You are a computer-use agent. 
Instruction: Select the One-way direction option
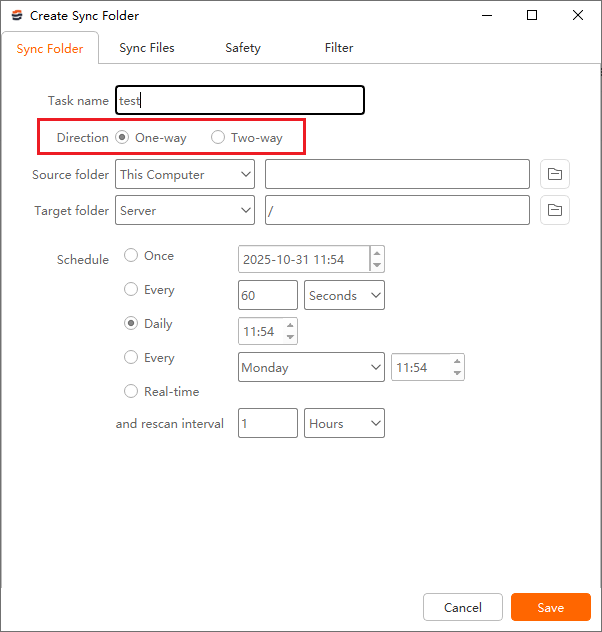[122, 137]
